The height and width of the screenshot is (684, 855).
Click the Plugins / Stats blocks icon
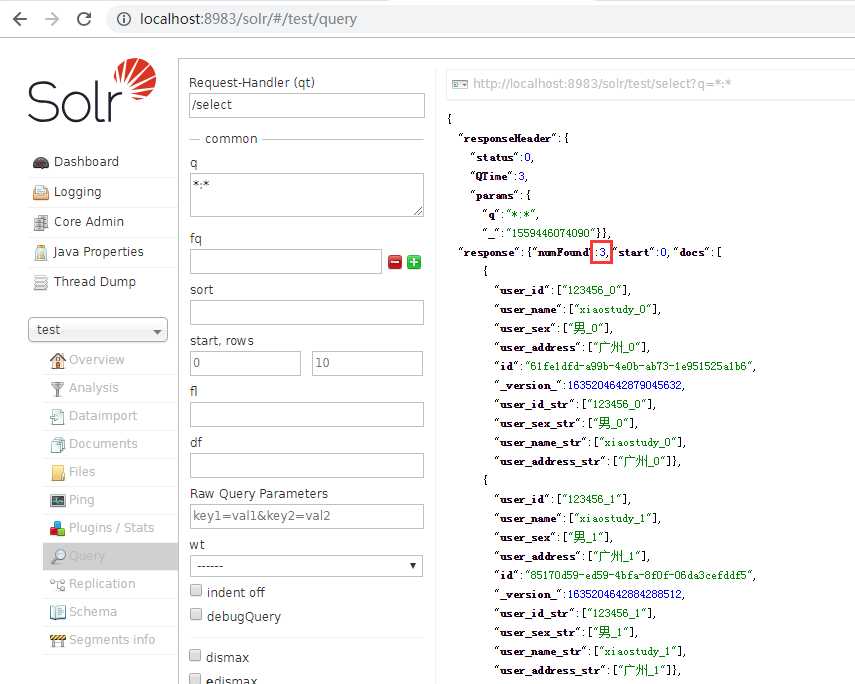point(57,528)
